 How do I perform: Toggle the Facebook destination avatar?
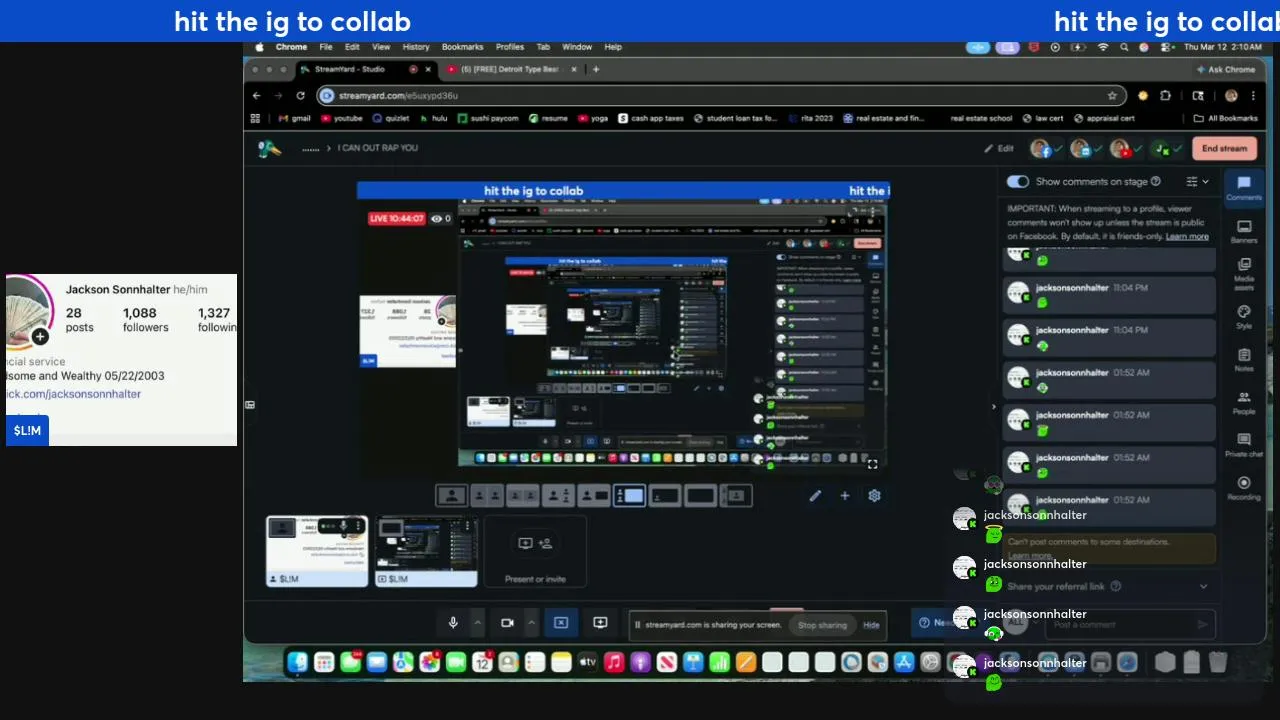[x=1041, y=148]
